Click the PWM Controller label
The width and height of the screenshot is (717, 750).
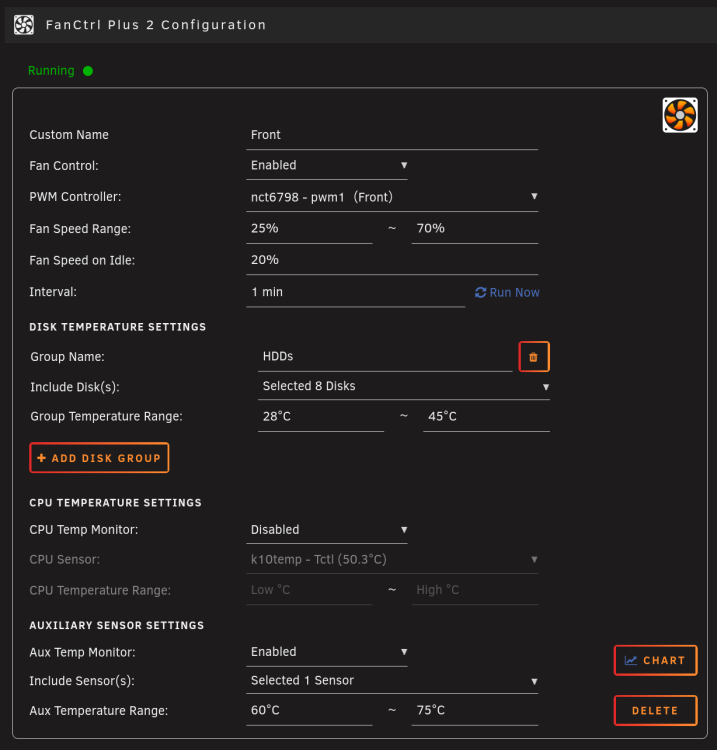click(75, 197)
